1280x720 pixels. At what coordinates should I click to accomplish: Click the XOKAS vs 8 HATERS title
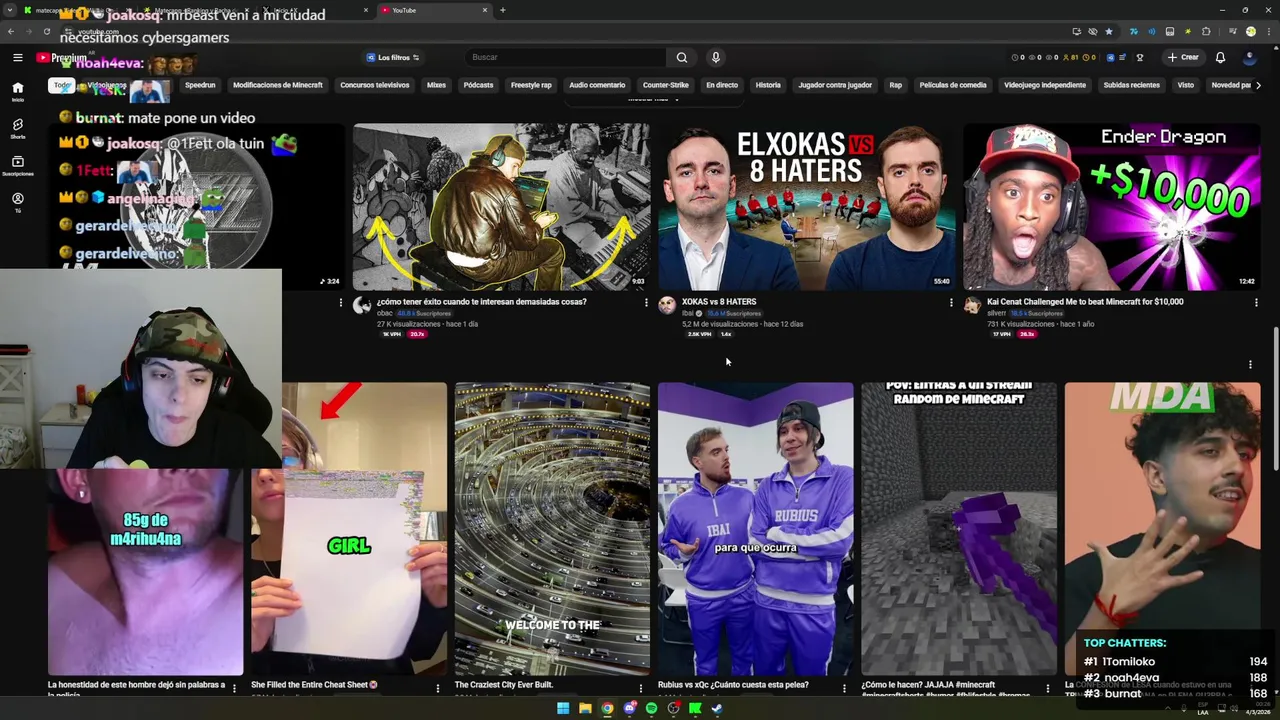(x=719, y=301)
